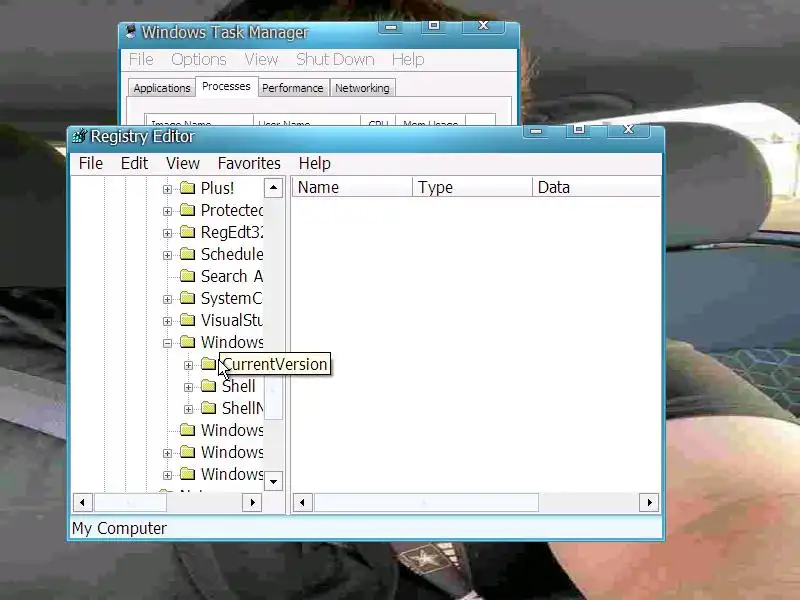Select the Search A key label

[232, 276]
